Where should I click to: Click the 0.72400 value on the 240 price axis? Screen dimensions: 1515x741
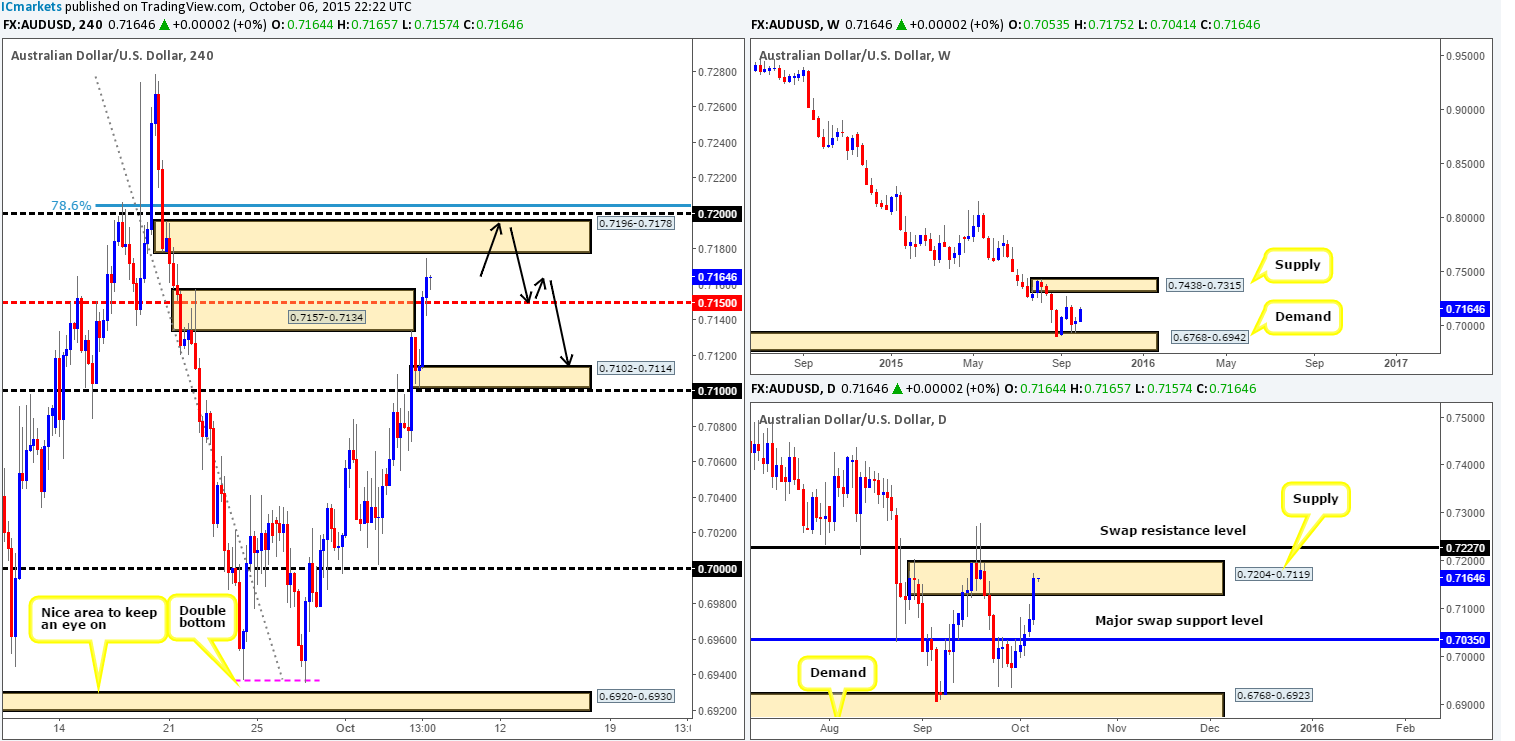click(717, 142)
